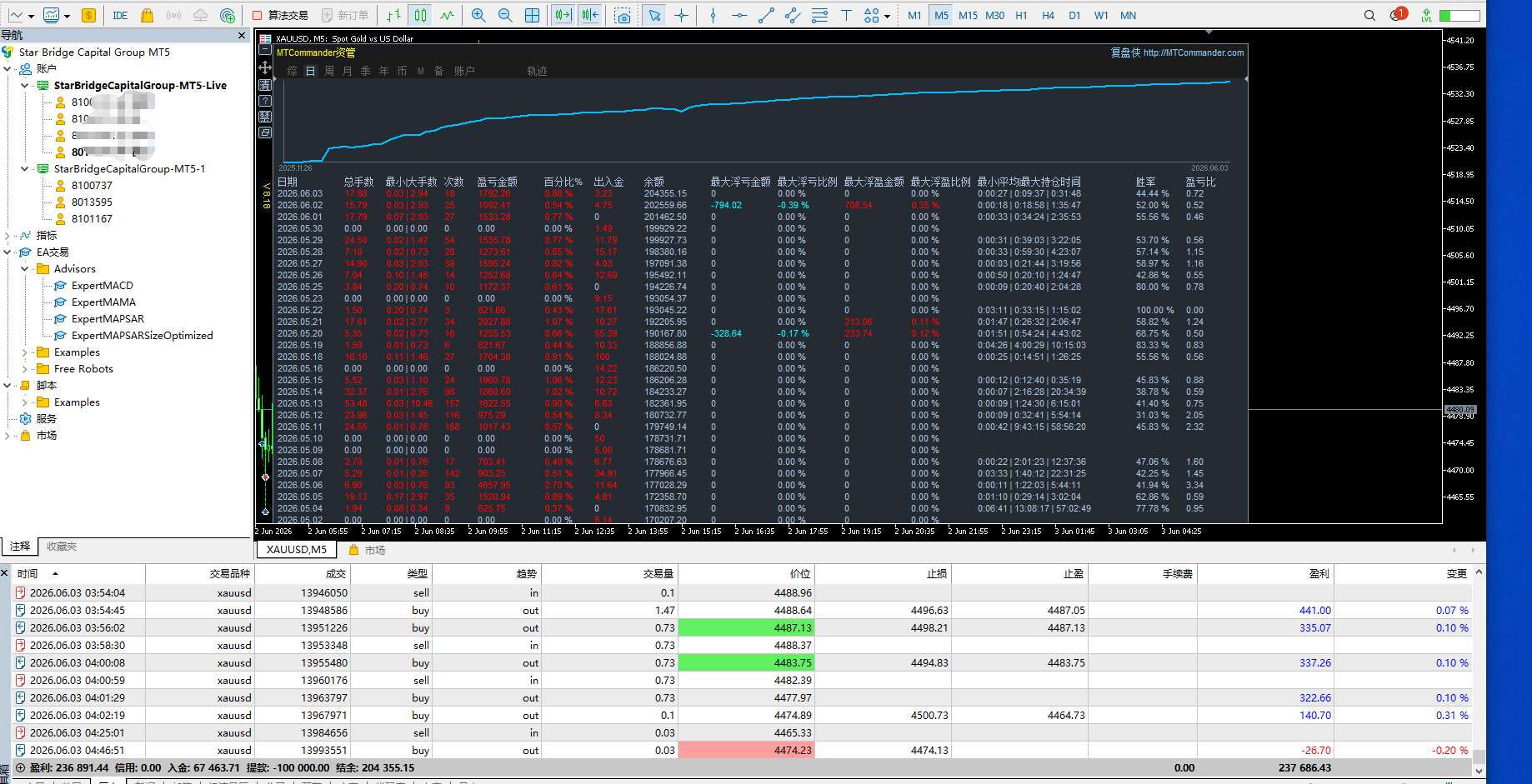Select the horizontal line drawing tool

739,15
